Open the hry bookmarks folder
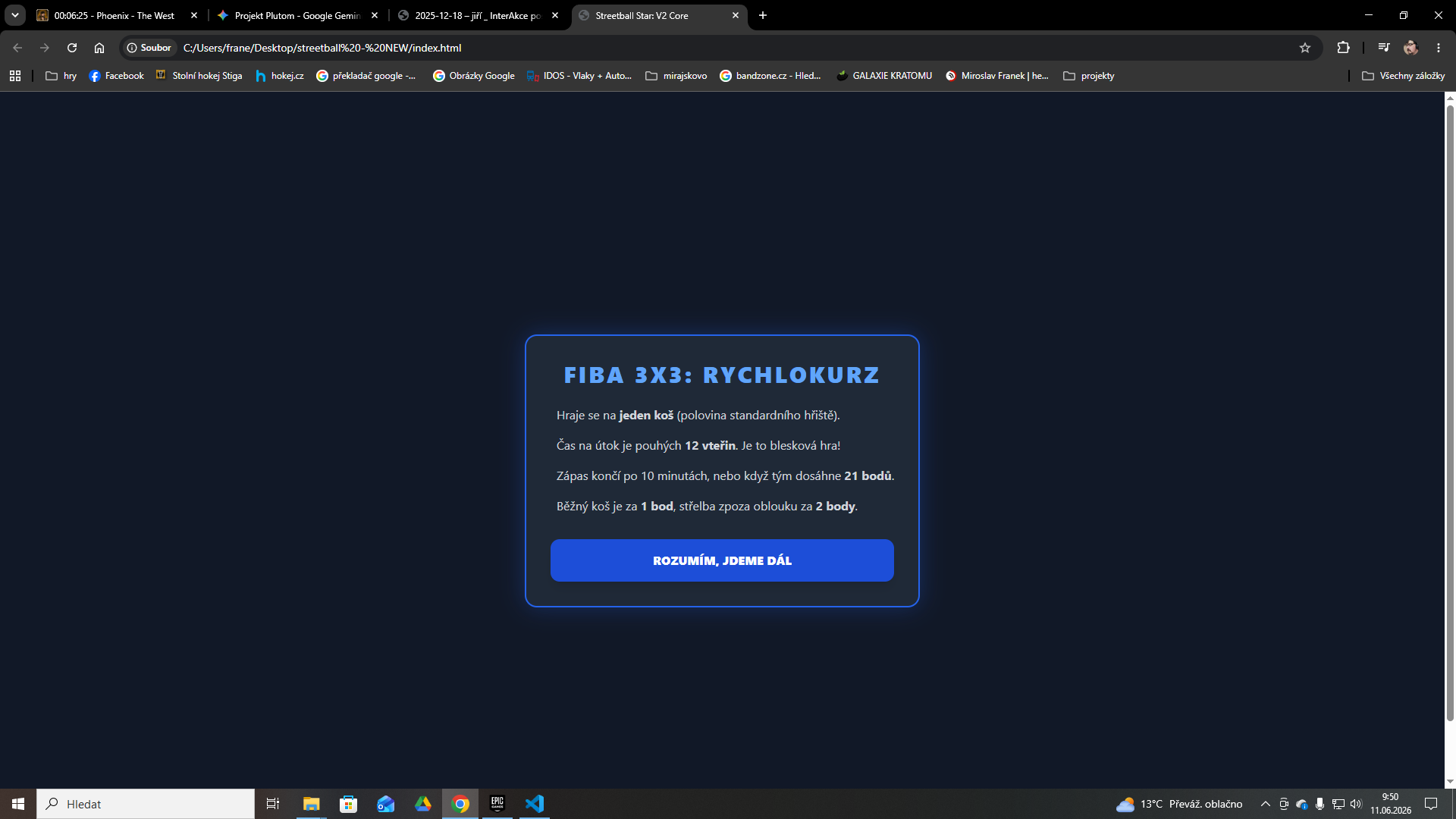 (x=61, y=76)
